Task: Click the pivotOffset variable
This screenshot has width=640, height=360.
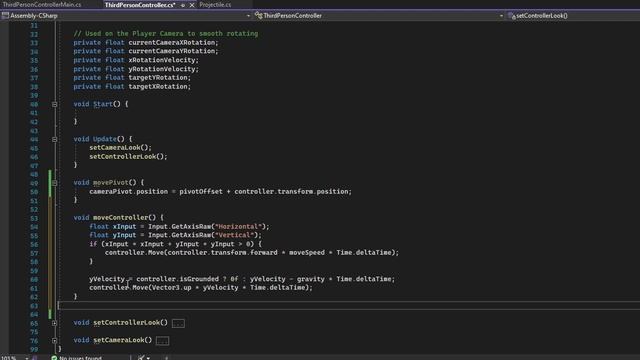Action: click(201, 191)
